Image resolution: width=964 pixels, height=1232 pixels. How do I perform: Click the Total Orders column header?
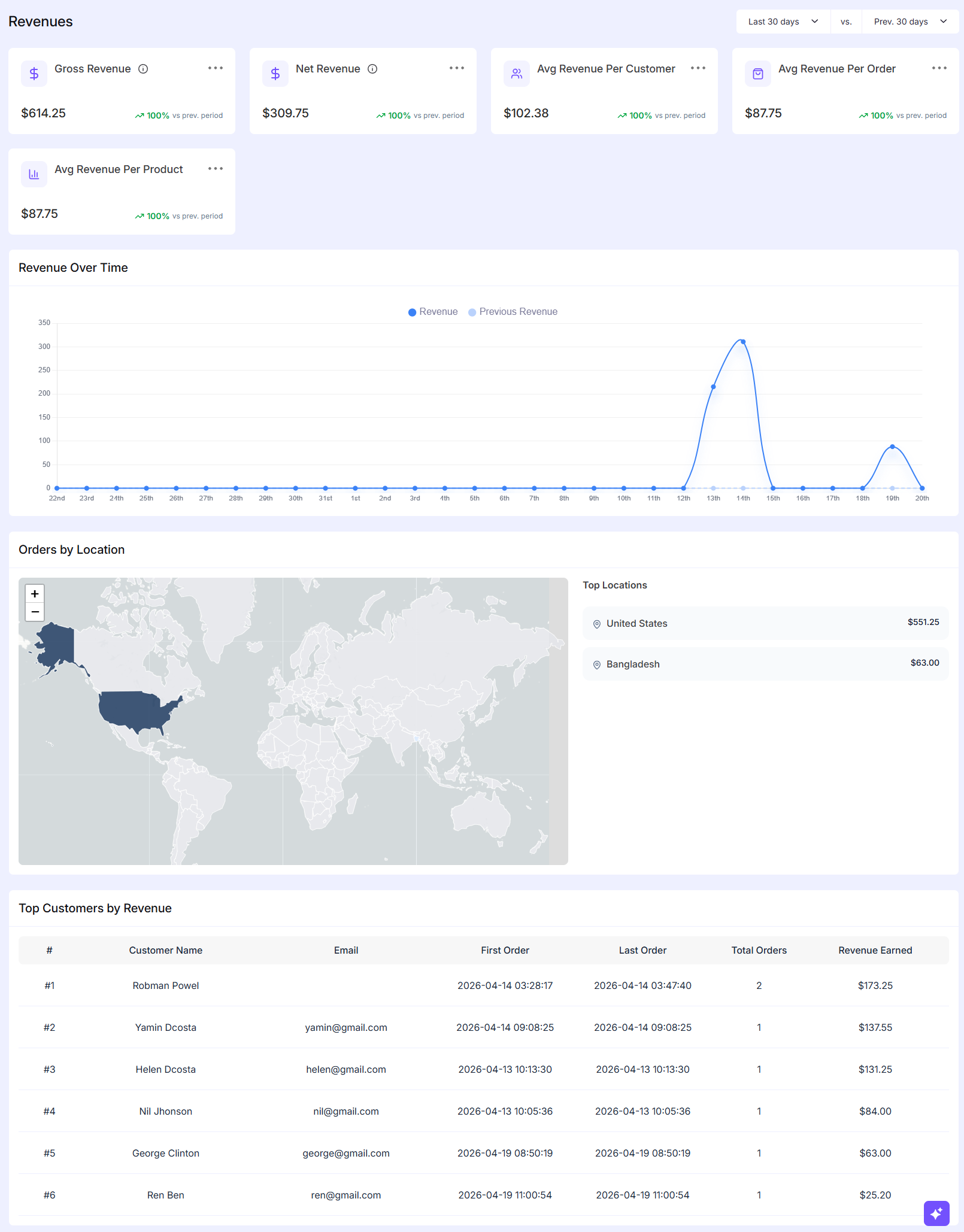point(759,950)
